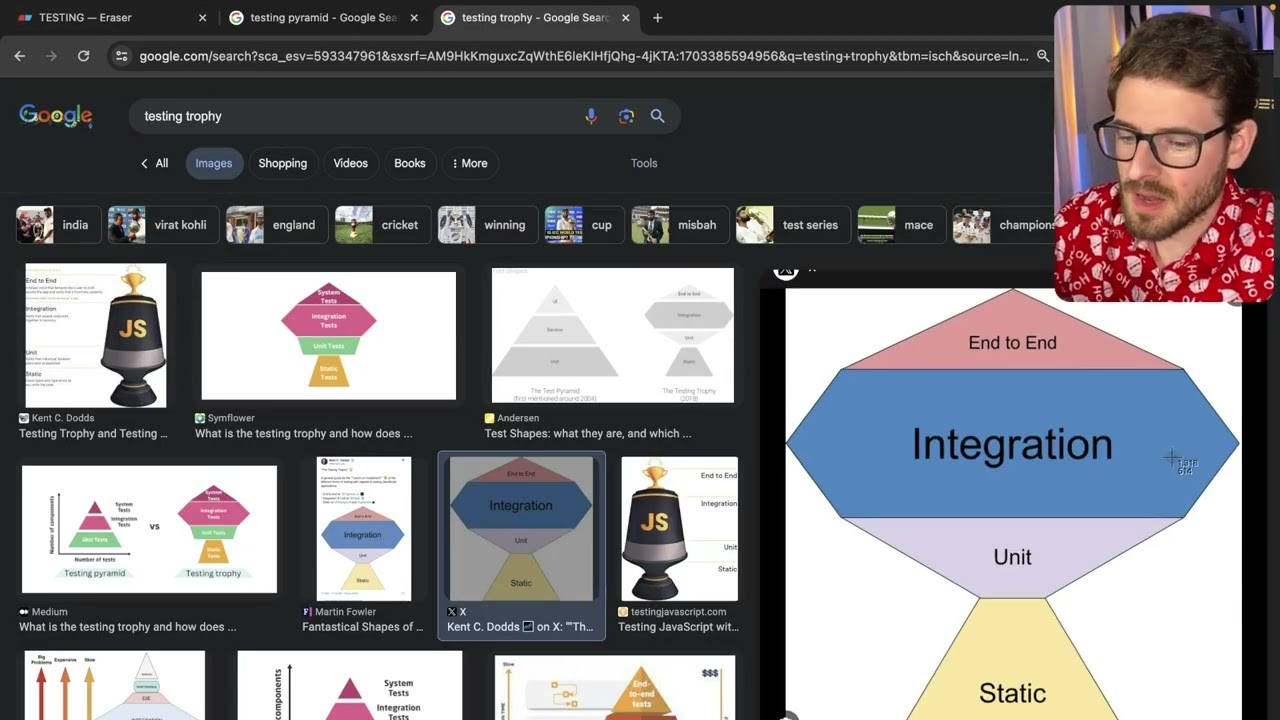The image size is (1280, 720).
Task: Close the testing pyramid tab
Action: (x=414, y=17)
